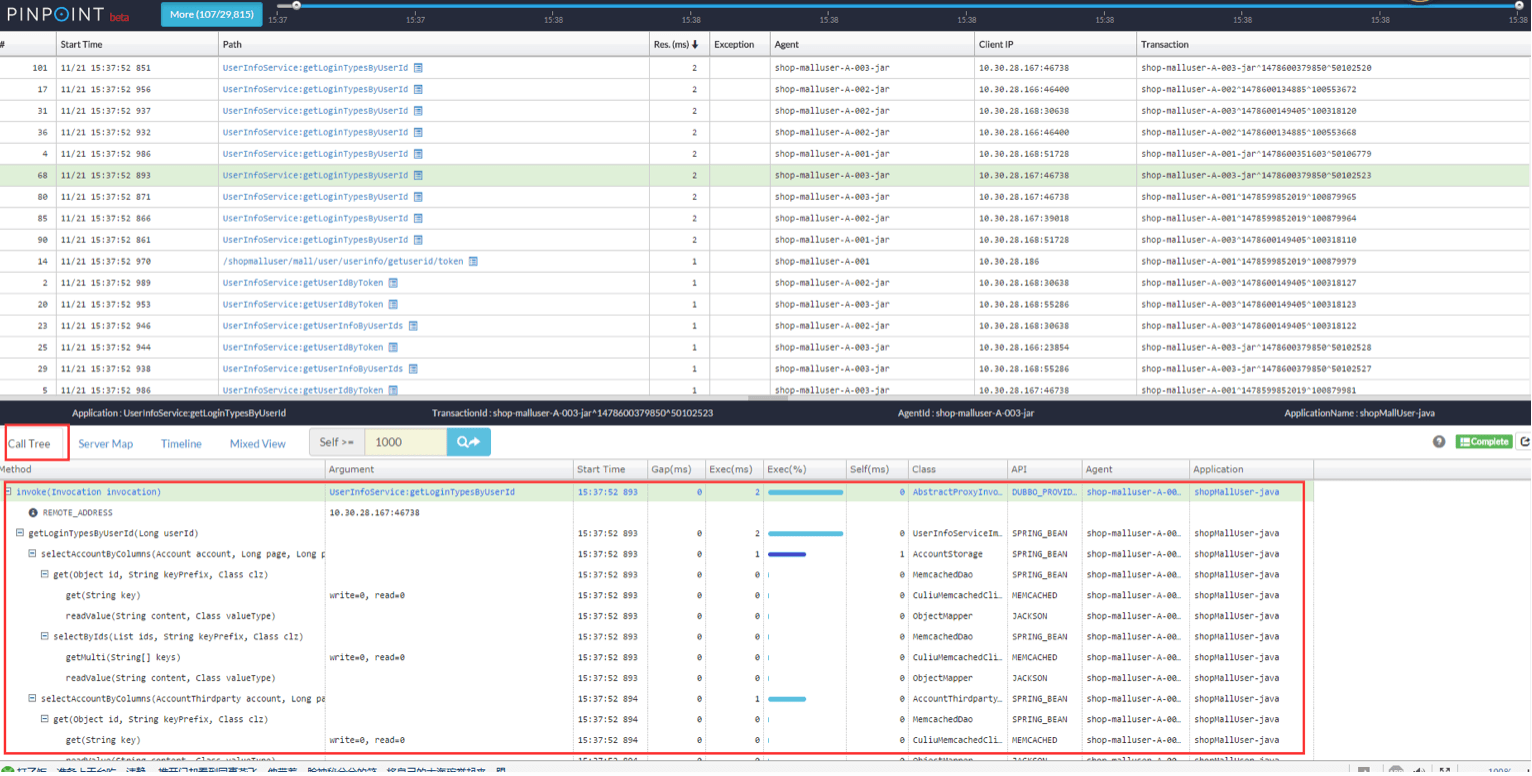Open the Timeline tab

(x=181, y=444)
